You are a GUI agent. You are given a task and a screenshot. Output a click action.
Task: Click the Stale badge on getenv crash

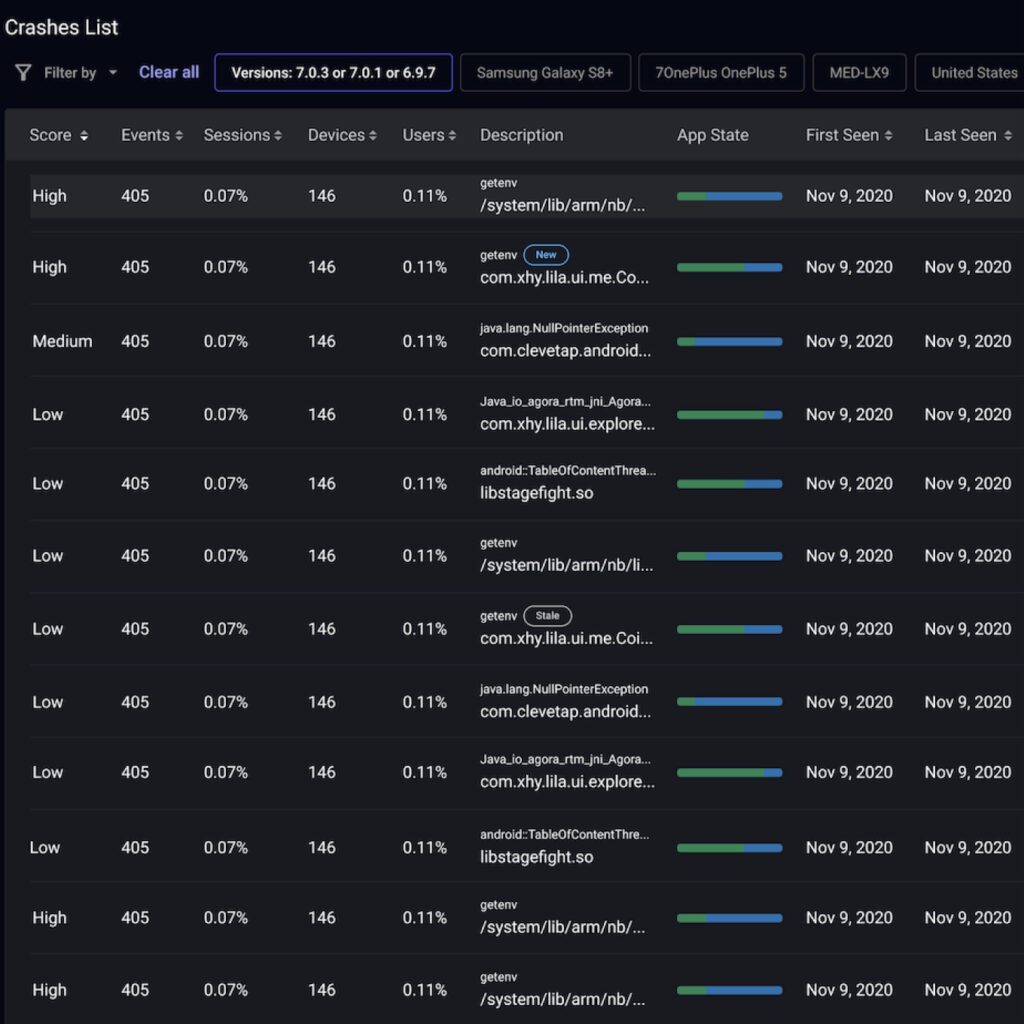point(547,616)
